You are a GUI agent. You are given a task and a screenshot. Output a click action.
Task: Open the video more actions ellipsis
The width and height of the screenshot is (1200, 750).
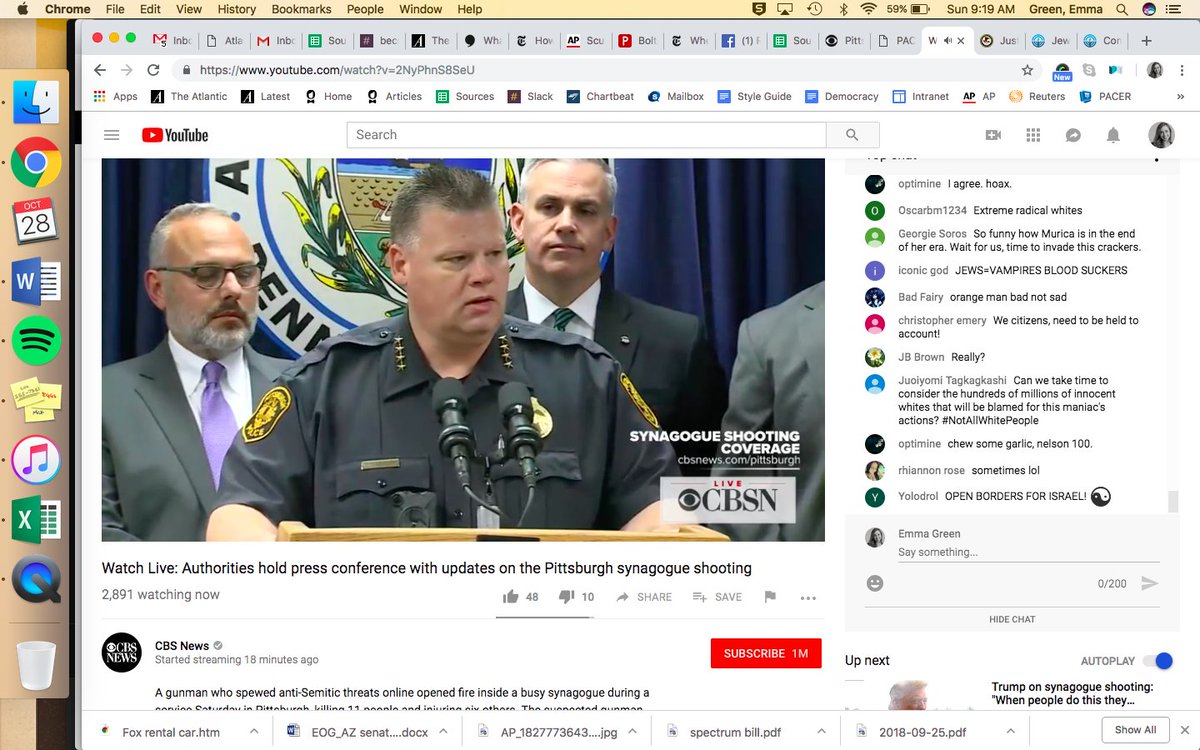(808, 597)
